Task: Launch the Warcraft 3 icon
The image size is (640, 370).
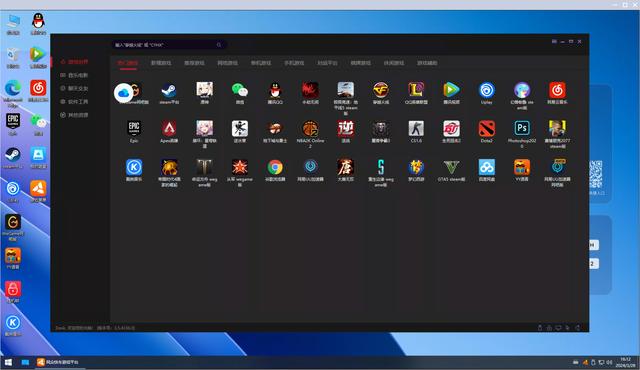Action: 381,129
